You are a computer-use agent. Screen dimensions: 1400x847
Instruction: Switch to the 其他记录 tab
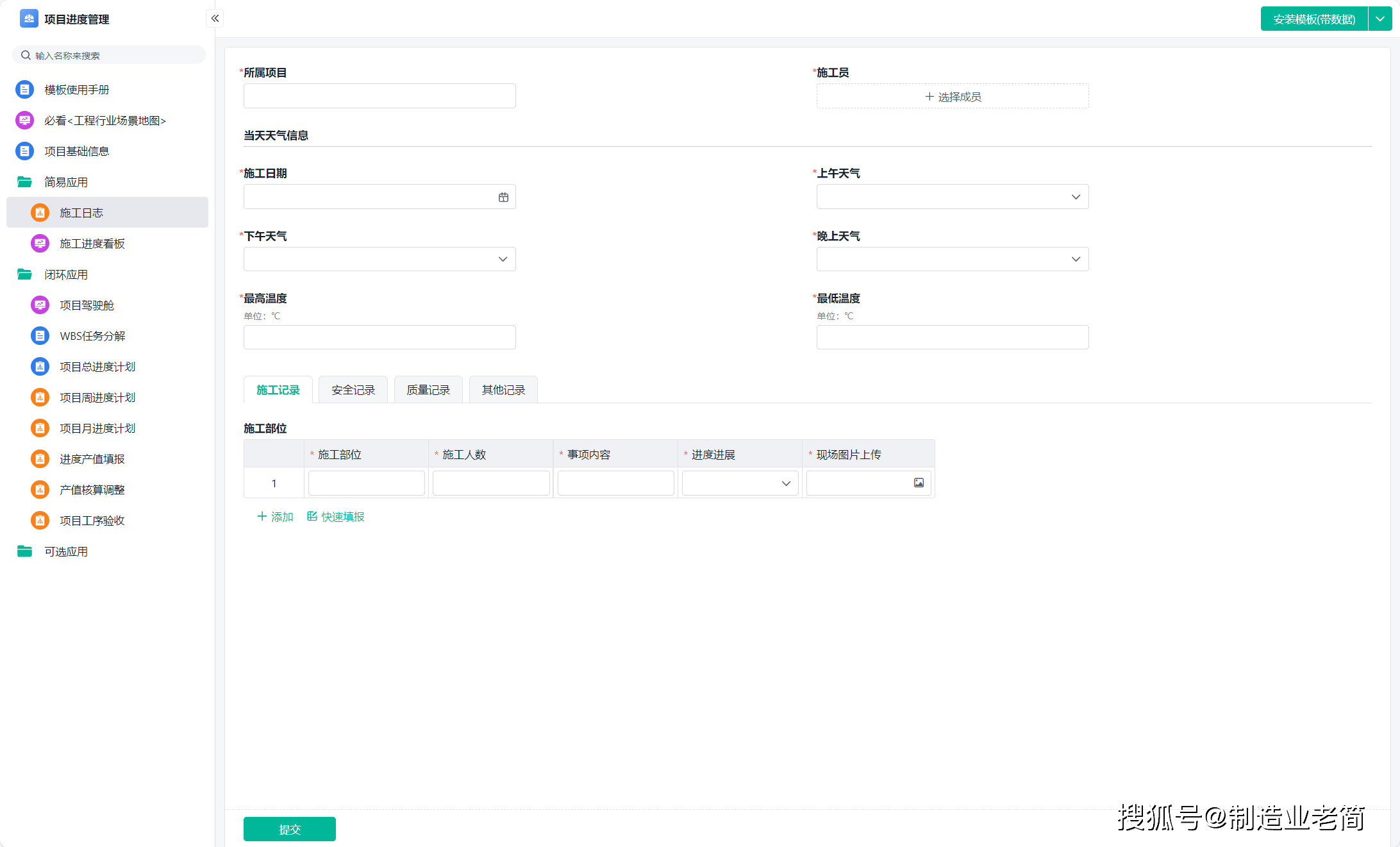(x=503, y=390)
